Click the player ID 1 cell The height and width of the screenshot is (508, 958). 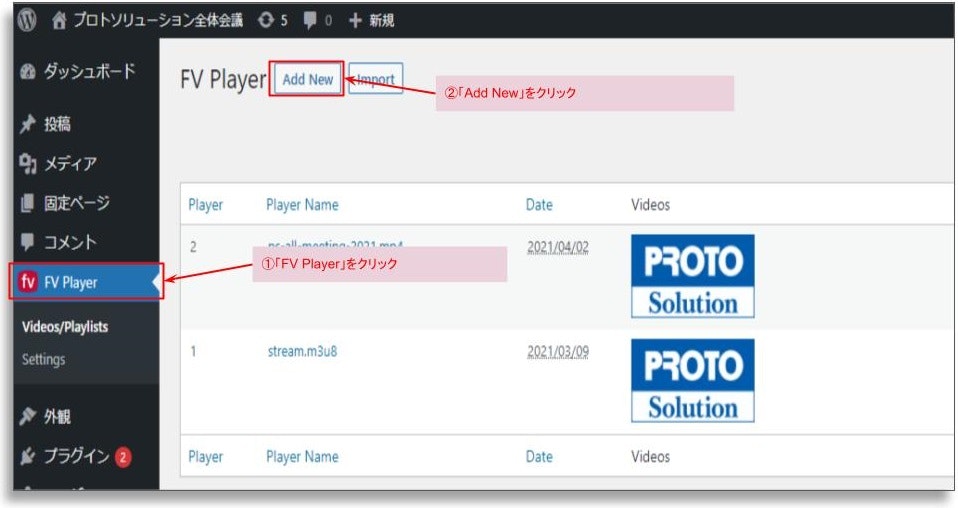(193, 352)
